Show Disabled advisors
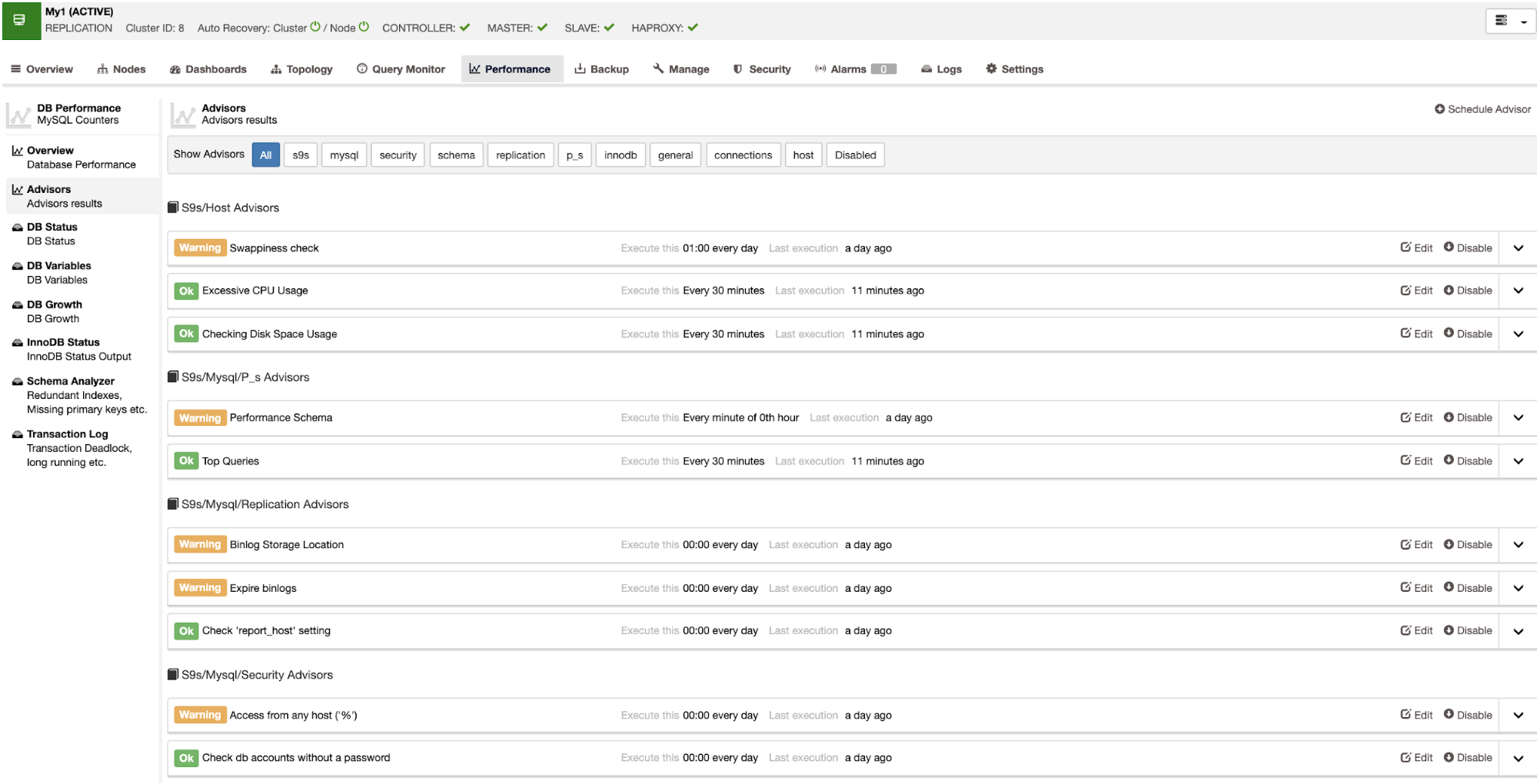The image size is (1537, 784). point(856,155)
